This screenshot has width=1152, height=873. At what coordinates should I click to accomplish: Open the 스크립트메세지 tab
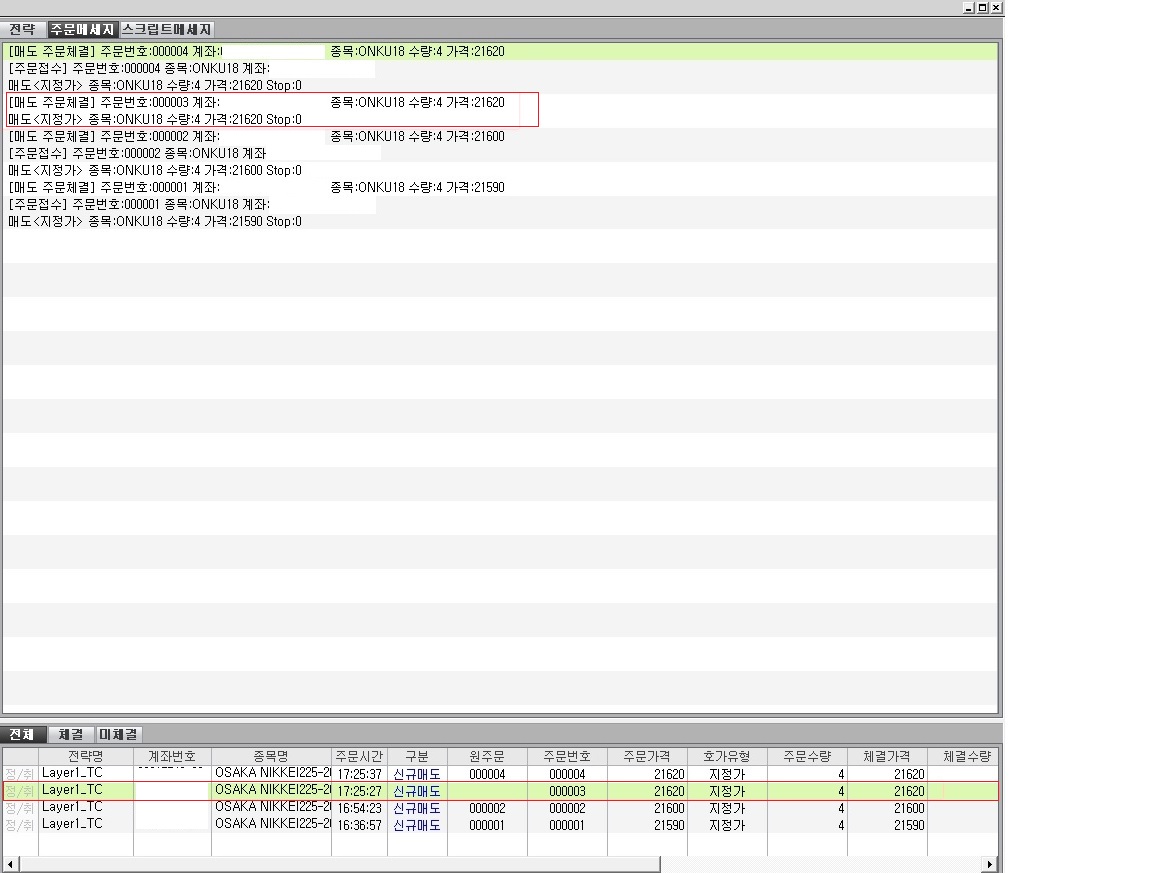167,30
